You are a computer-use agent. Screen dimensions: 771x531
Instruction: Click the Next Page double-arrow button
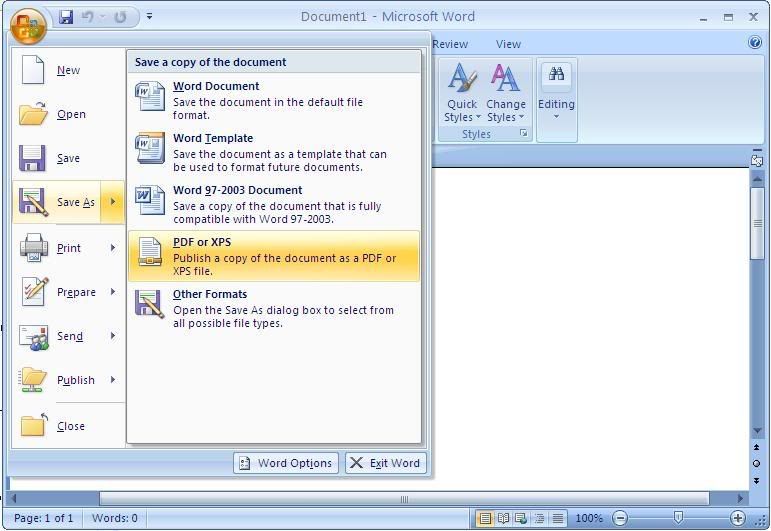click(756, 480)
